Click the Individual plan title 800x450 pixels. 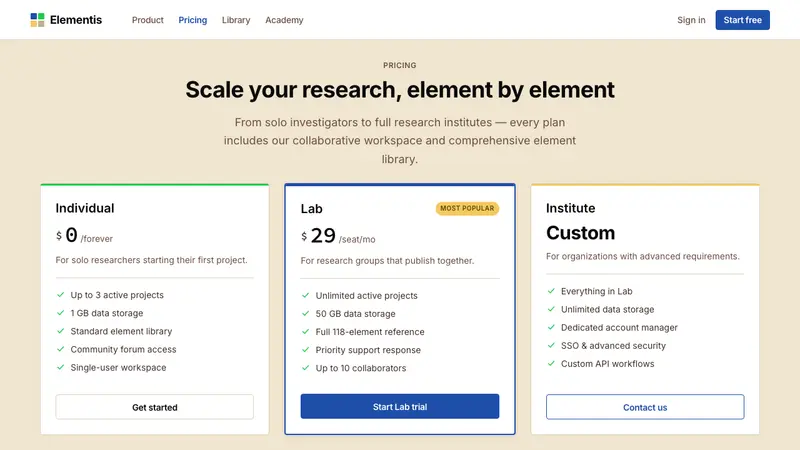click(x=85, y=208)
